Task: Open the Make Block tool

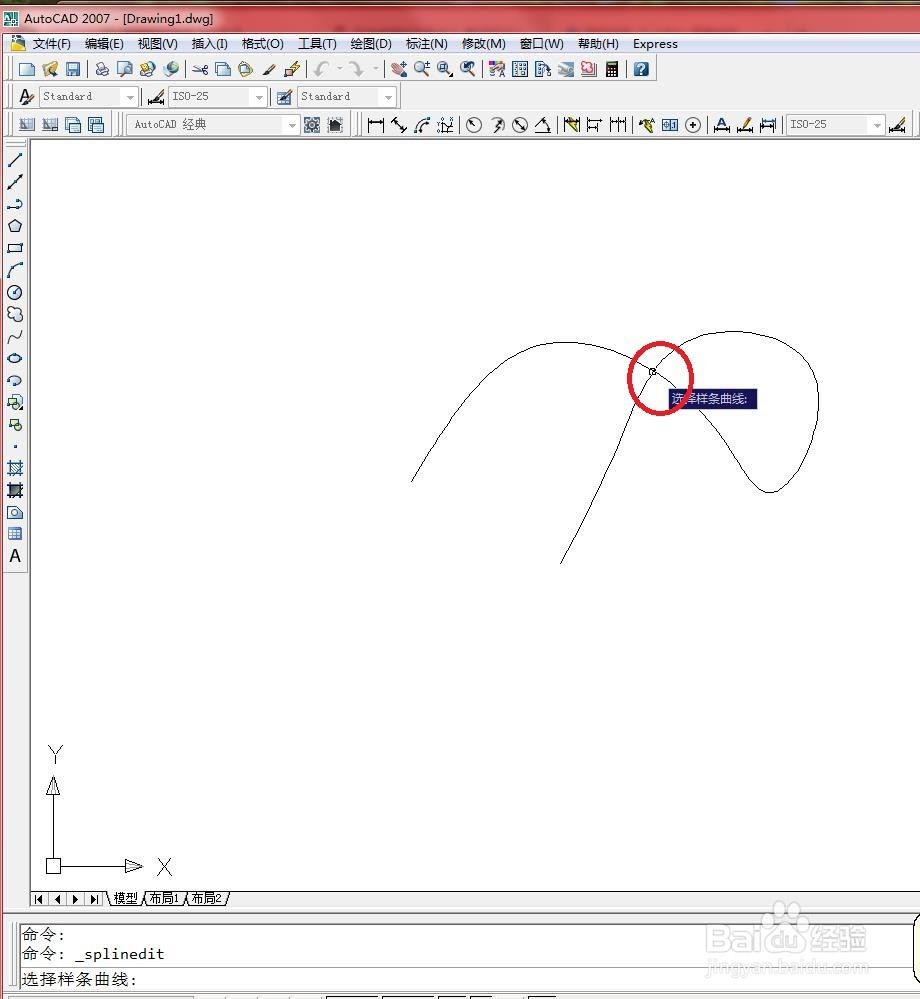Action: tap(15, 424)
